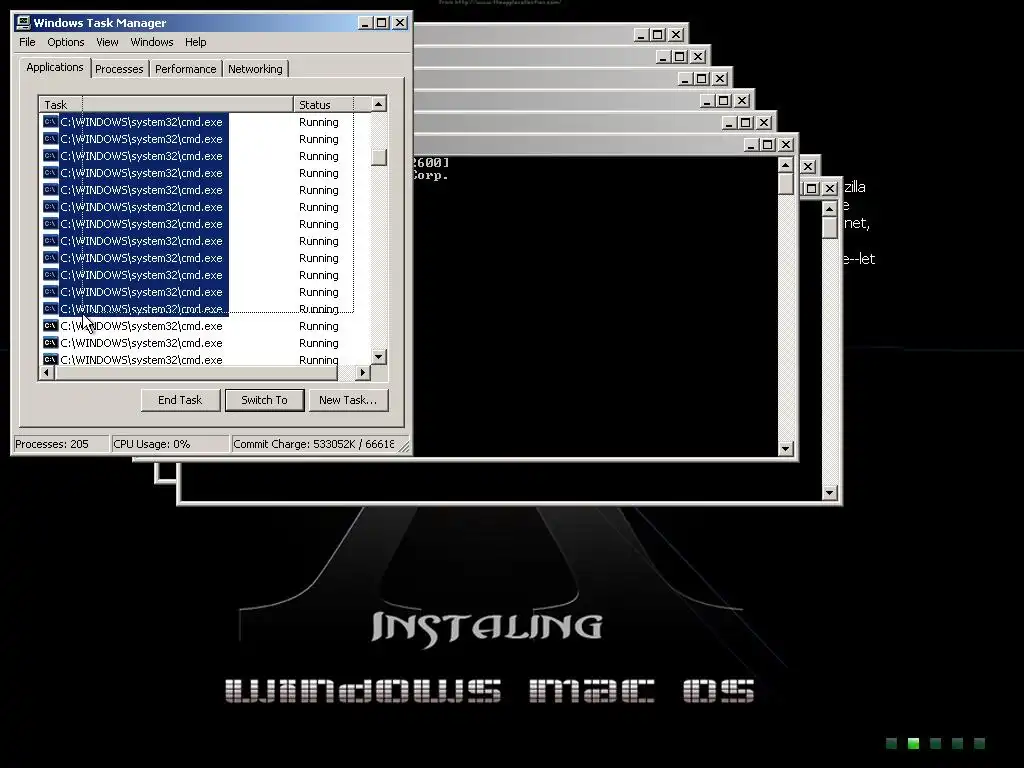1024x768 pixels.
Task: Open the Help menu
Action: pos(195,42)
